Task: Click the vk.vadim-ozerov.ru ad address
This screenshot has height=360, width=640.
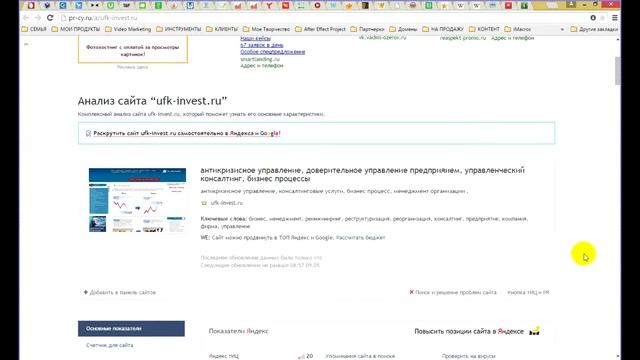Action: [x=382, y=38]
